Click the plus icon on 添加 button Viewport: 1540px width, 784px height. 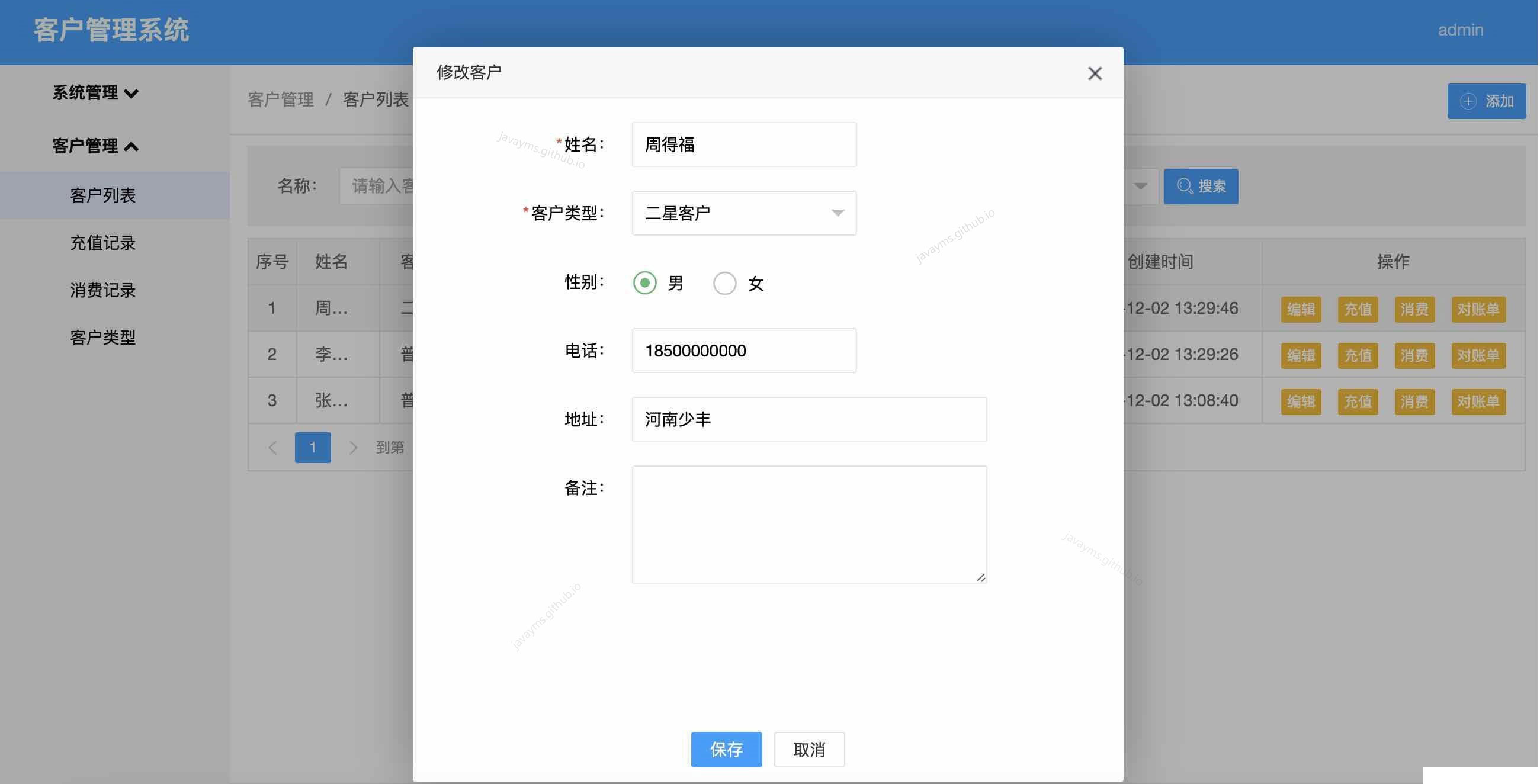coord(1469,101)
